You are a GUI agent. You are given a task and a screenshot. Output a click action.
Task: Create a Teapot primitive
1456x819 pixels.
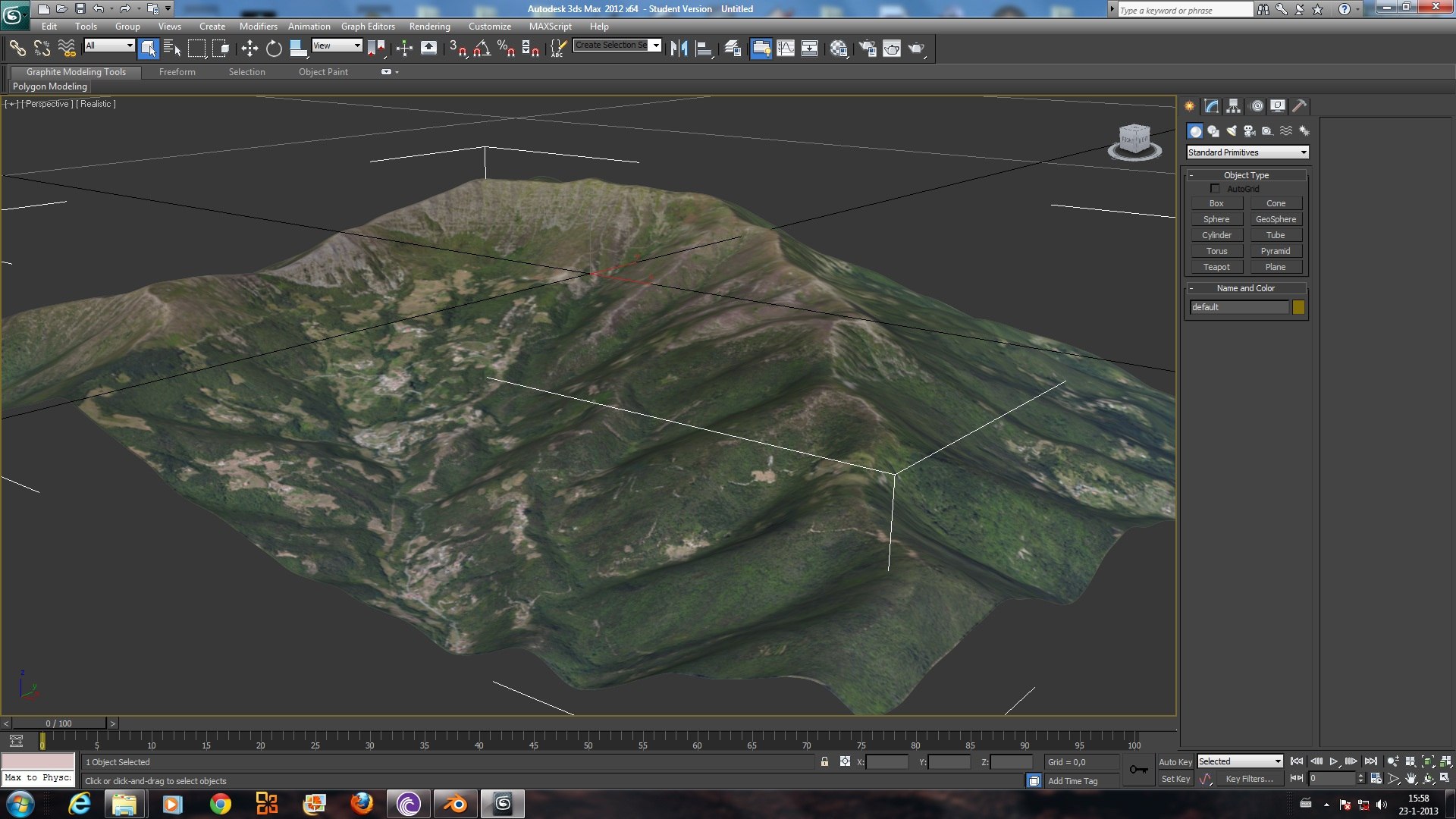pyautogui.click(x=1216, y=267)
